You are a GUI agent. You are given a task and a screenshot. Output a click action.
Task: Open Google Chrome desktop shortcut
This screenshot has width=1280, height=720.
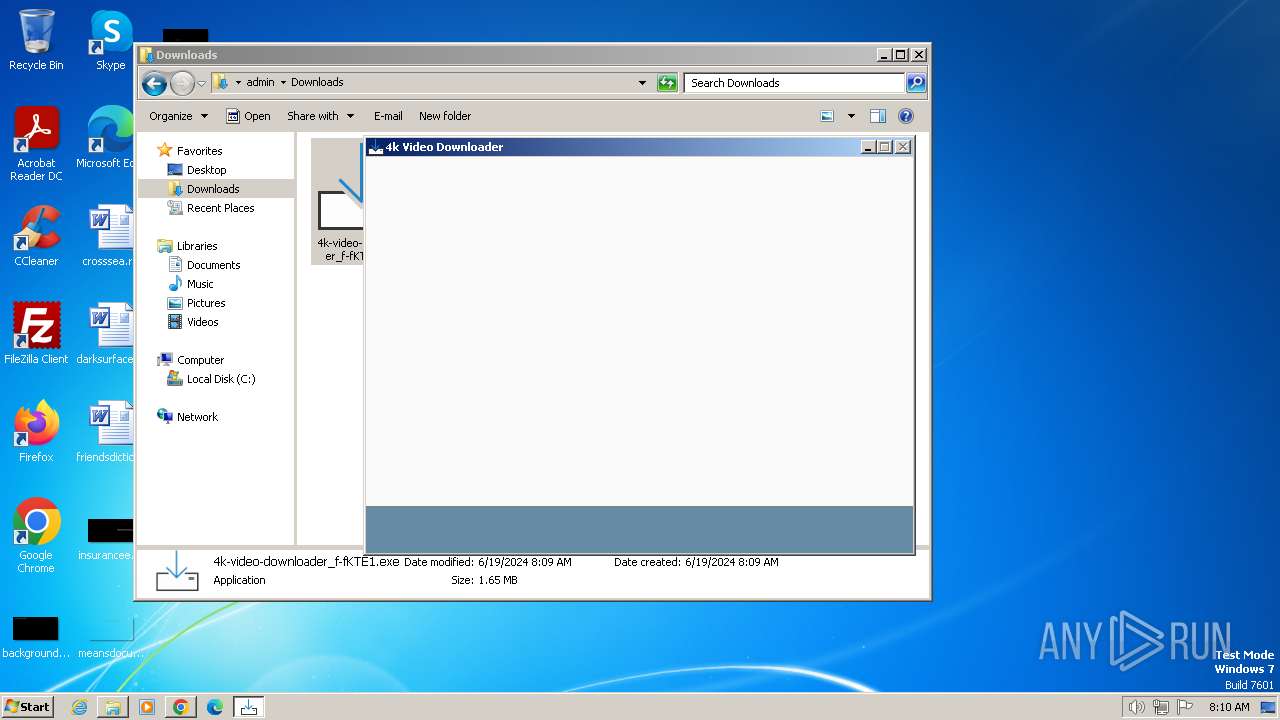36,535
